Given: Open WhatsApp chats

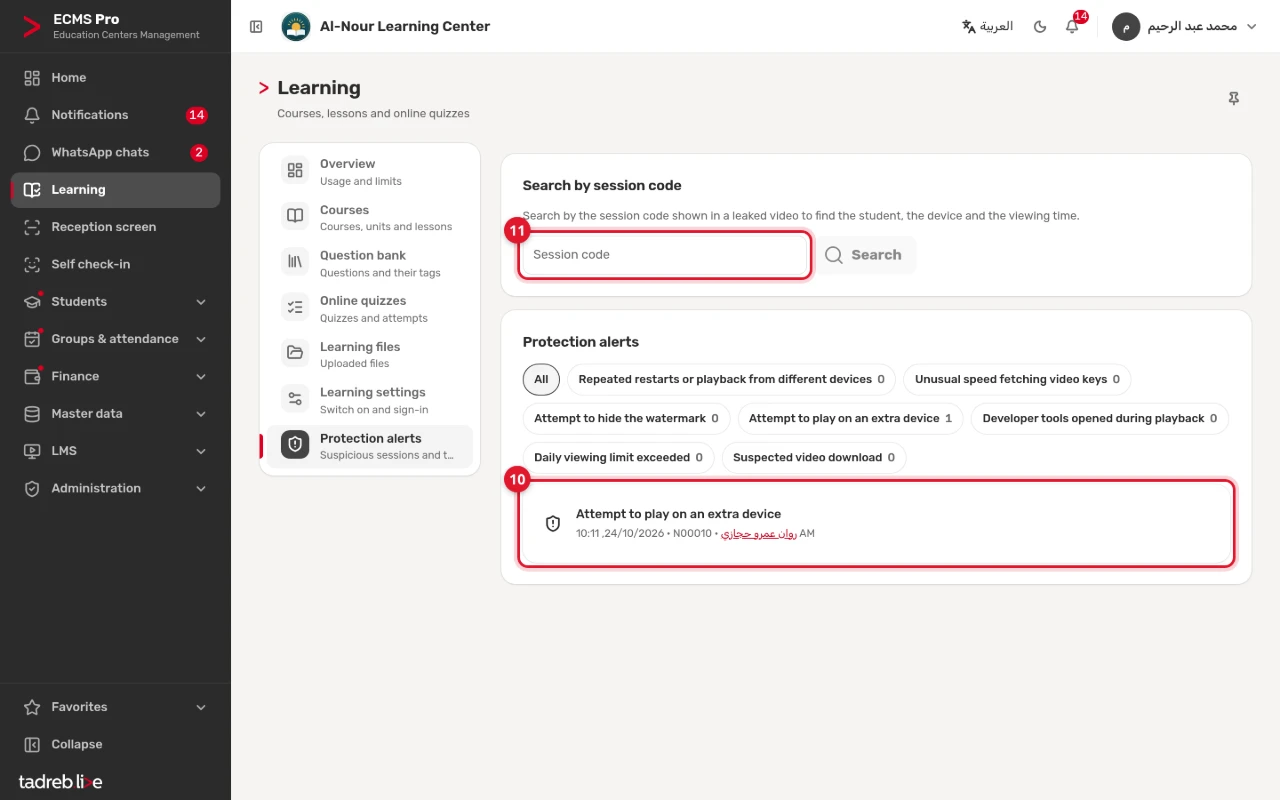Looking at the screenshot, I should click(x=116, y=152).
